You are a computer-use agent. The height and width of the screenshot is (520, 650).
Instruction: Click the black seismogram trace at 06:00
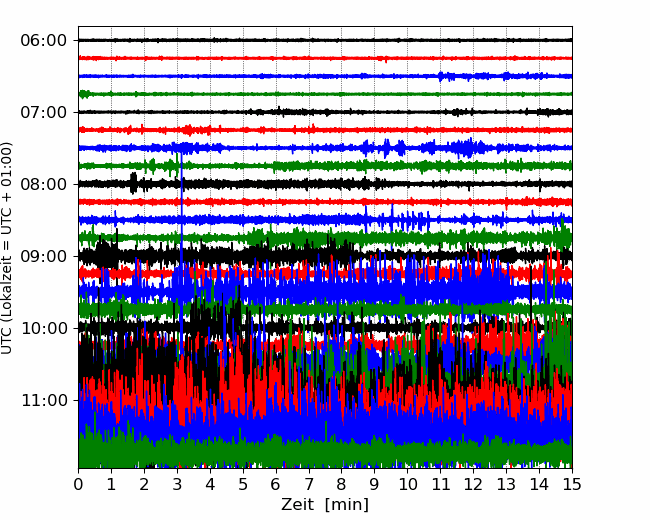click(325, 40)
